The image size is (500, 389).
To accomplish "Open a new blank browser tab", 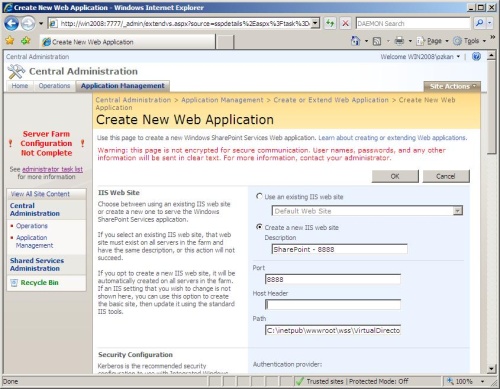I will 225,43.
